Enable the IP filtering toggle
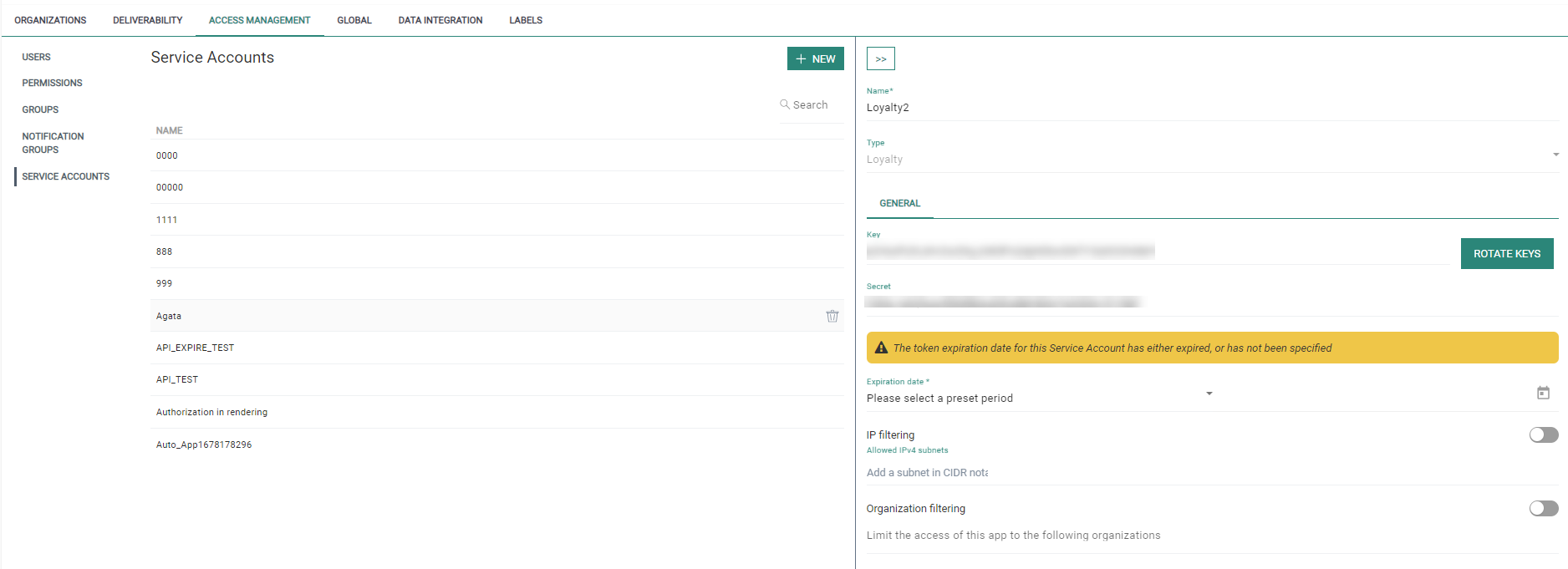1568x569 pixels. pos(1543,434)
